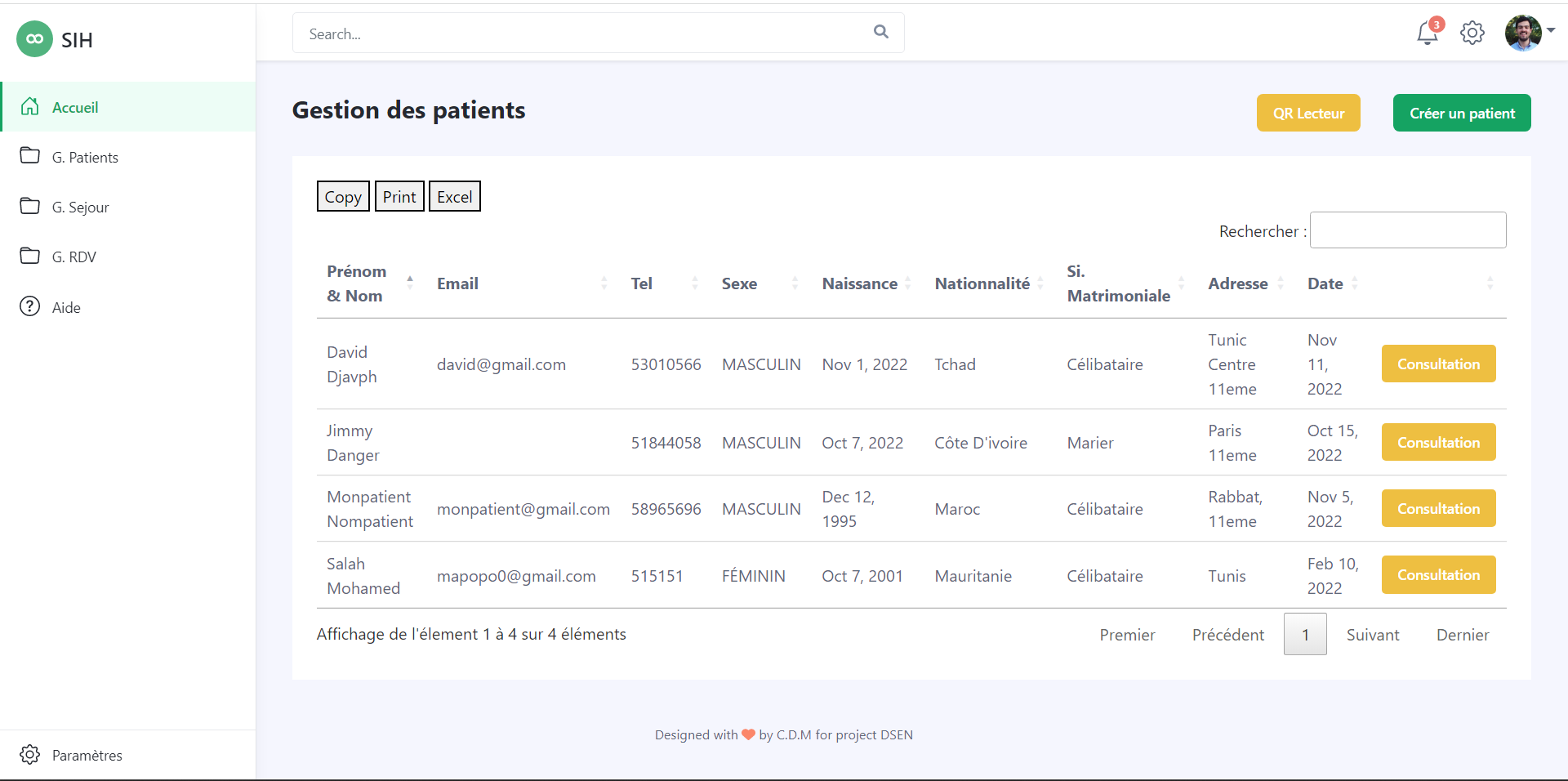Go to Suivant page

click(1372, 635)
